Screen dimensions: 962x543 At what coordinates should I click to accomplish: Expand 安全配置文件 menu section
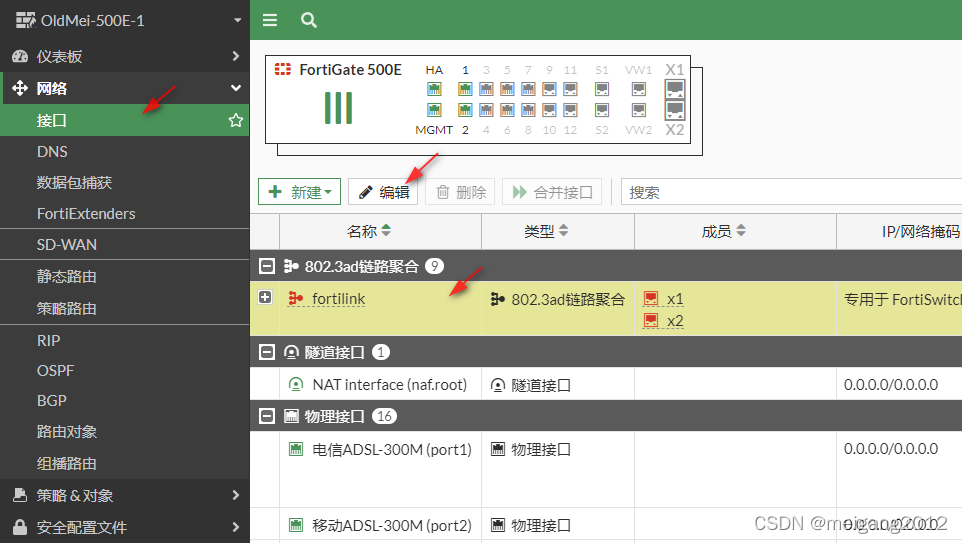tap(236, 527)
